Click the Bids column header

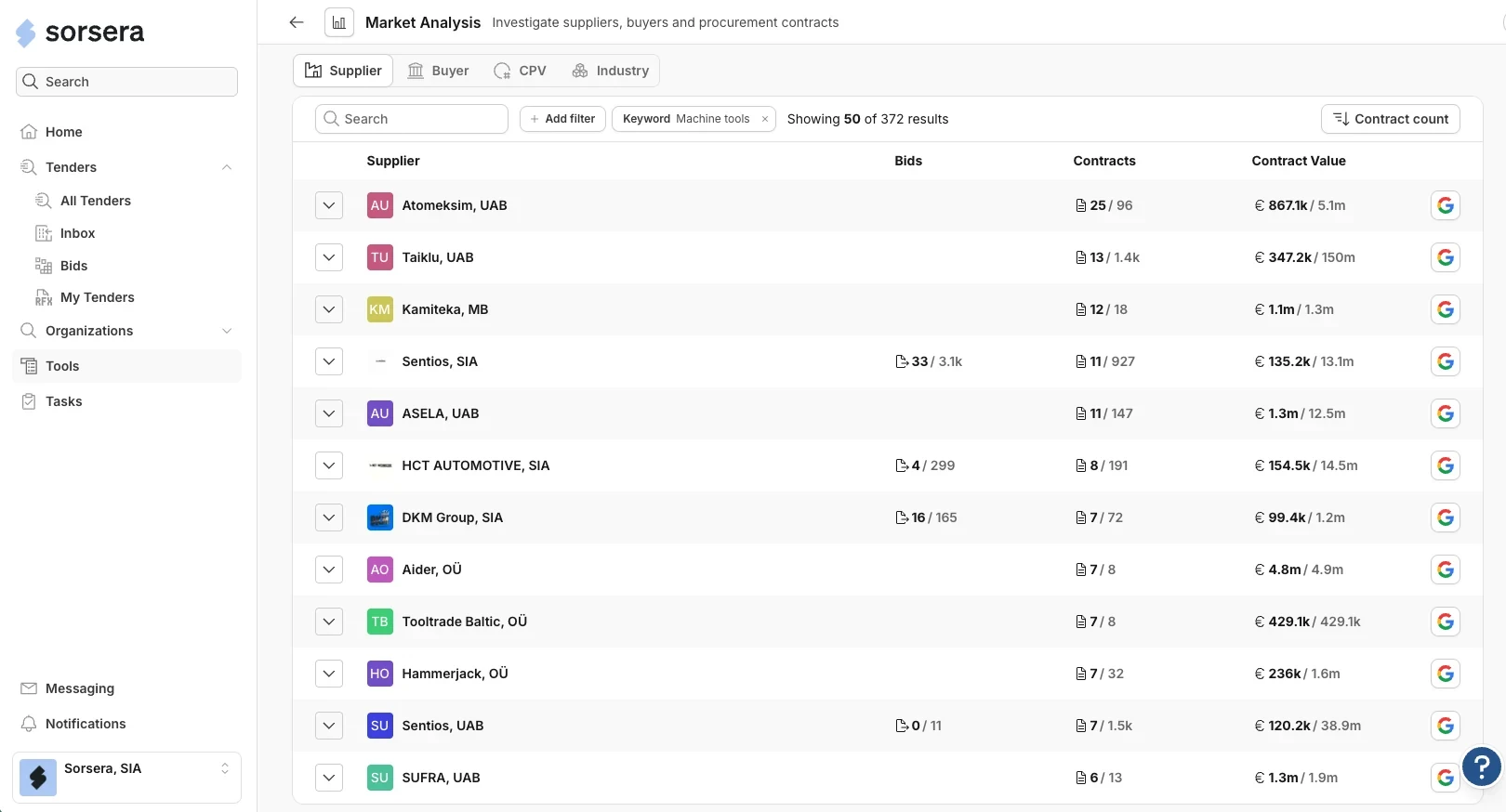click(x=908, y=161)
